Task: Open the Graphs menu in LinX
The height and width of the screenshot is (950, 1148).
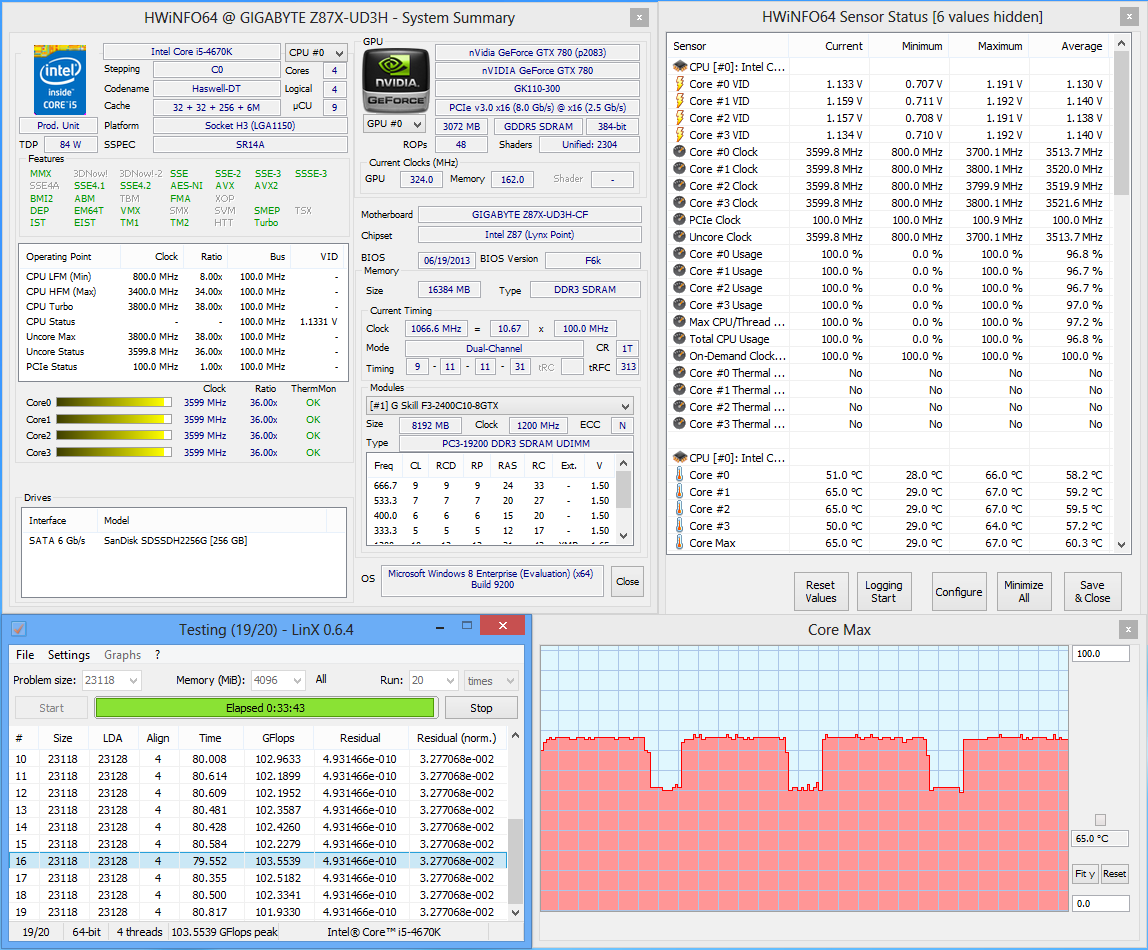Action: pyautogui.click(x=122, y=654)
